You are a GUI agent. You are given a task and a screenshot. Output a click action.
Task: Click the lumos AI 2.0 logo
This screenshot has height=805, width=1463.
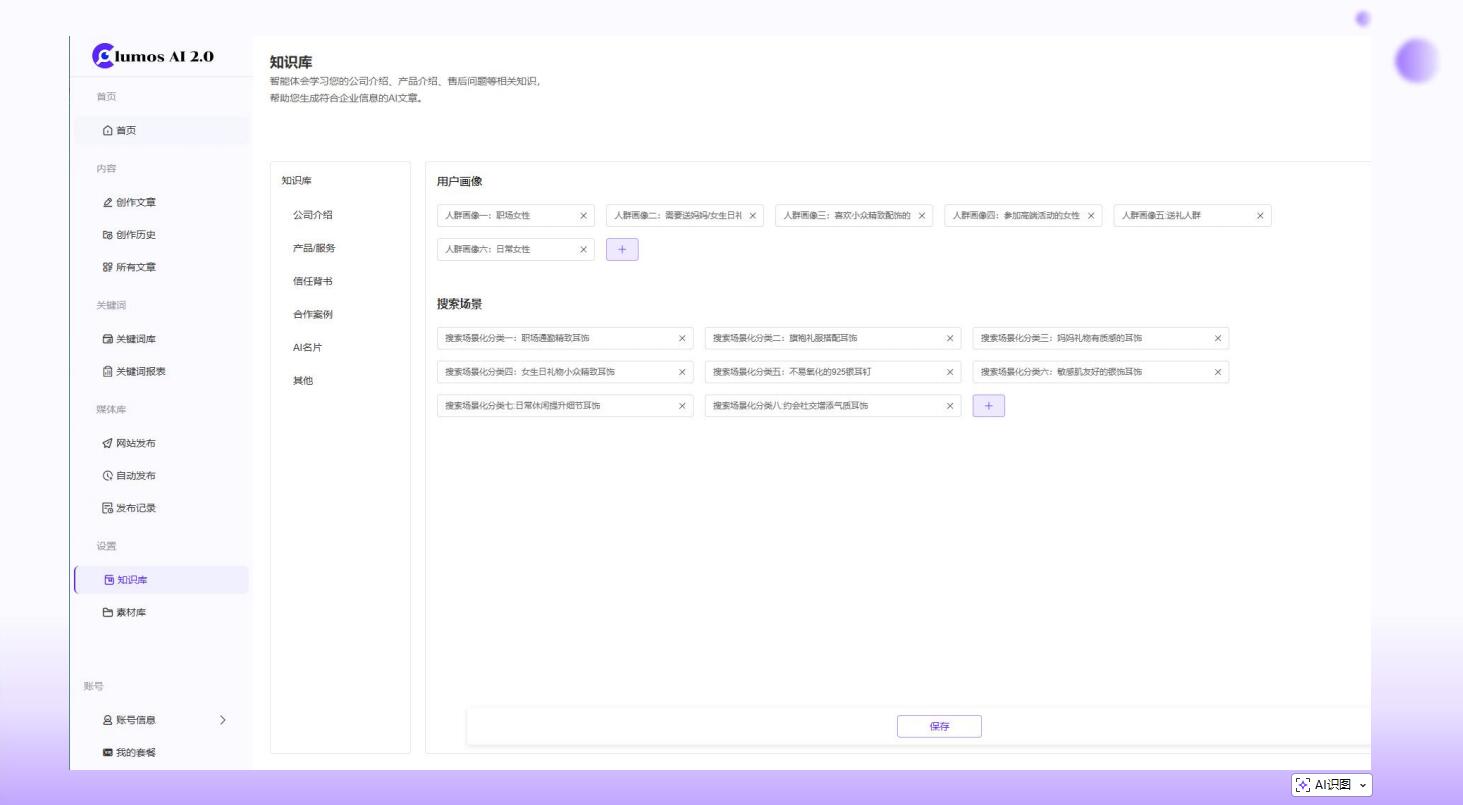click(x=153, y=56)
